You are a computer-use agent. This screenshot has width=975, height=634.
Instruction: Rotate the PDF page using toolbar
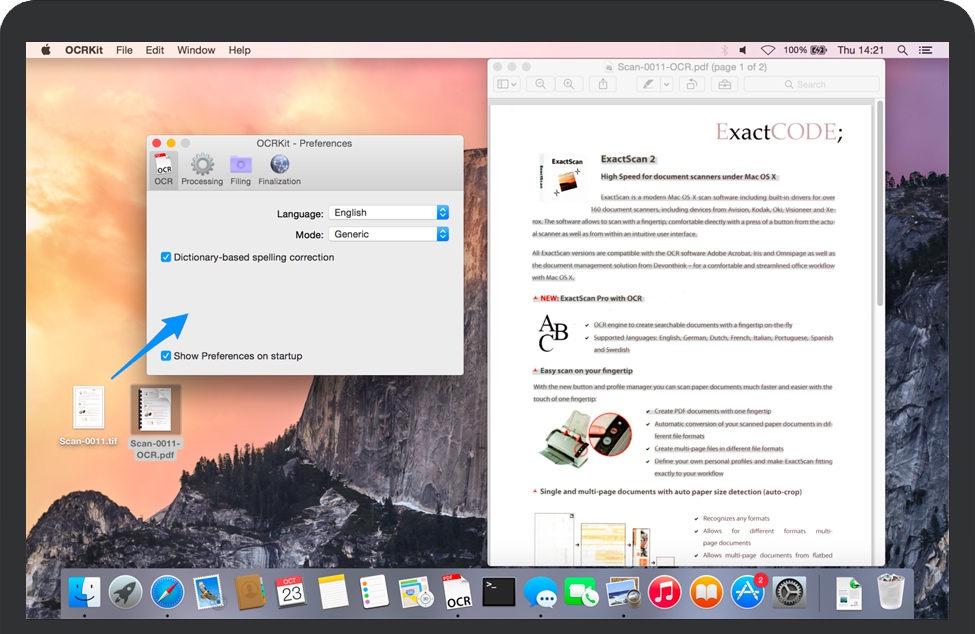coord(690,85)
